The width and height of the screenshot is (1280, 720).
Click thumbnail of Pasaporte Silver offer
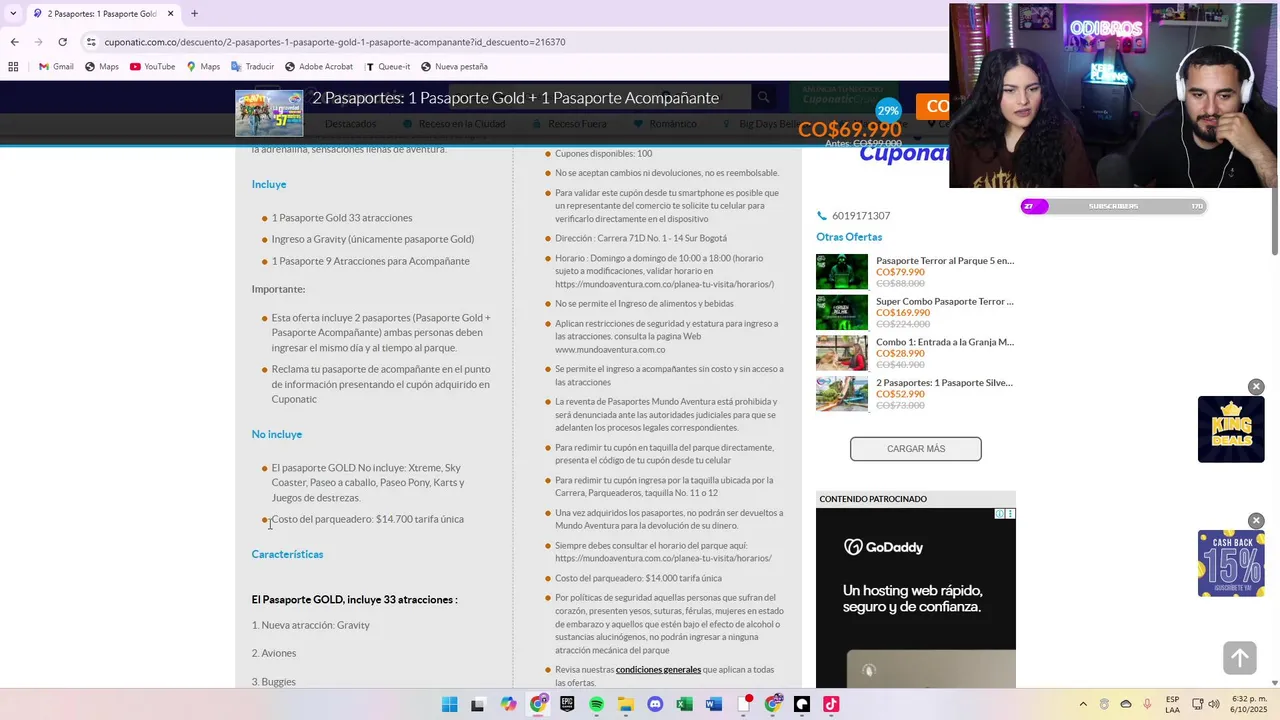click(842, 394)
